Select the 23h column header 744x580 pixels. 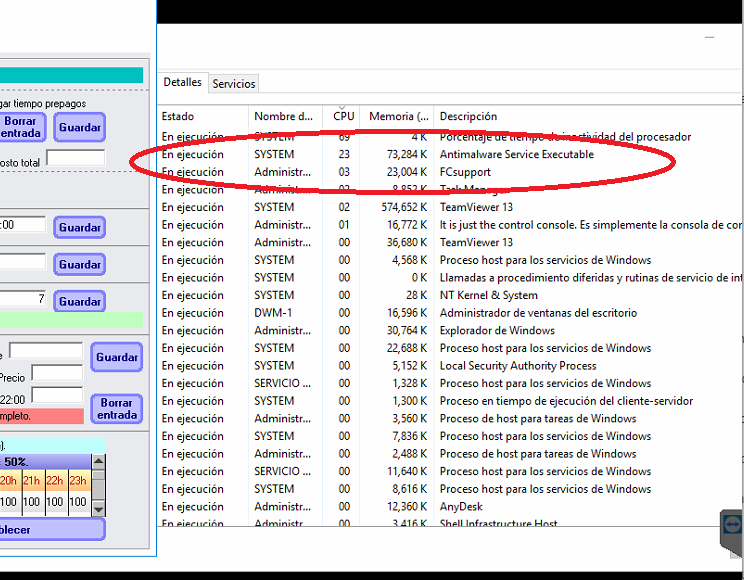tap(79, 481)
